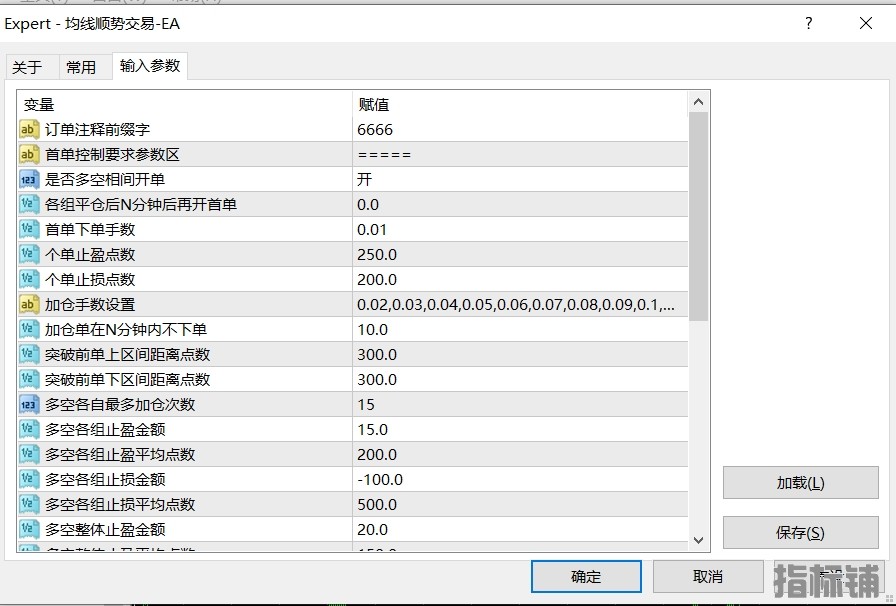Image resolution: width=896 pixels, height=606 pixels.
Task: Select the 输入参数 tab
Action: pyautogui.click(x=150, y=66)
